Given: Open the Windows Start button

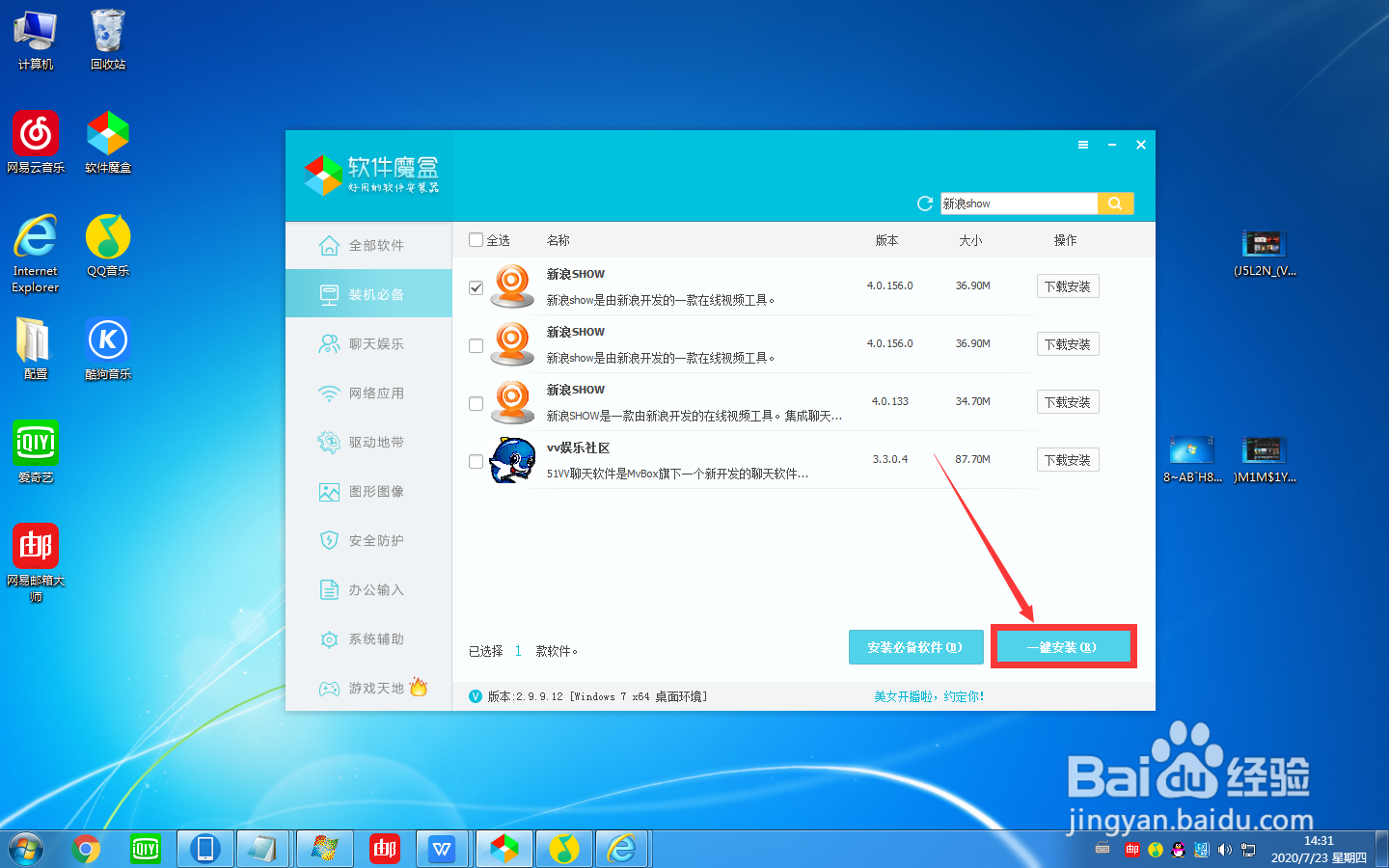Looking at the screenshot, I should 26,849.
